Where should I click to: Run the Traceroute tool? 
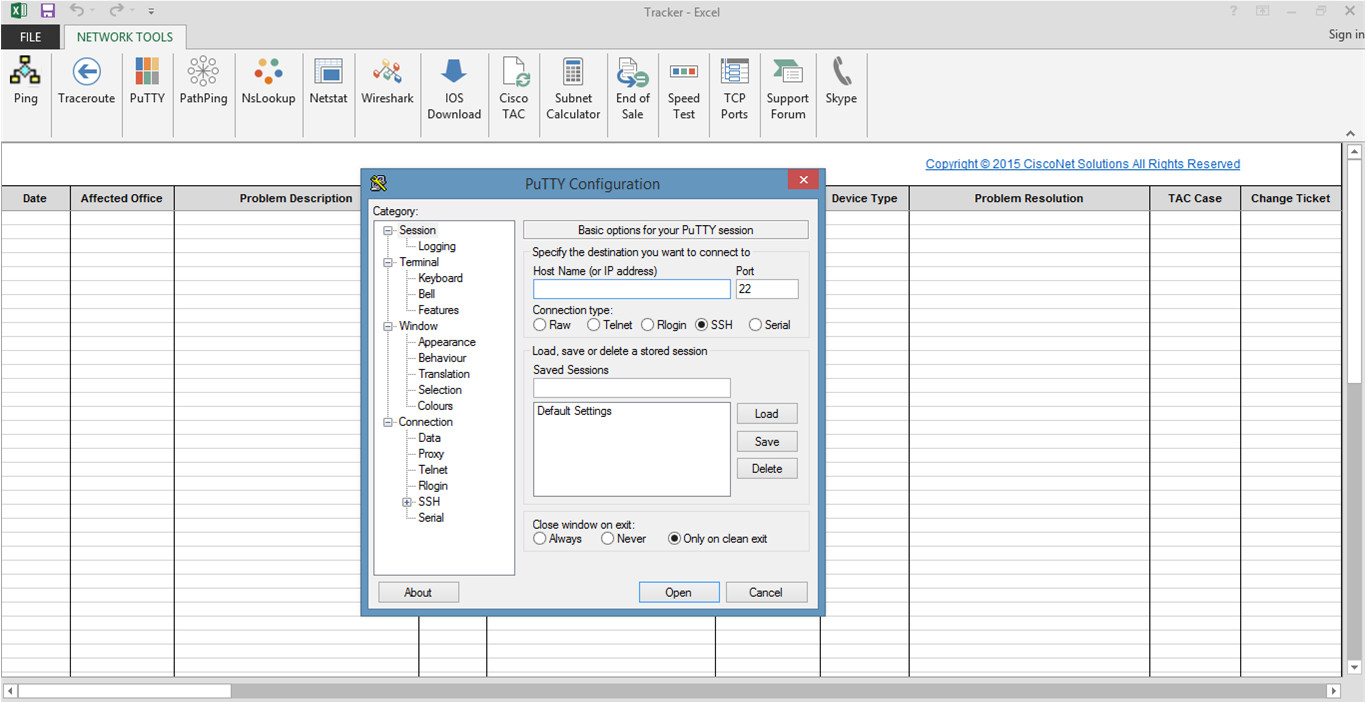click(x=86, y=81)
